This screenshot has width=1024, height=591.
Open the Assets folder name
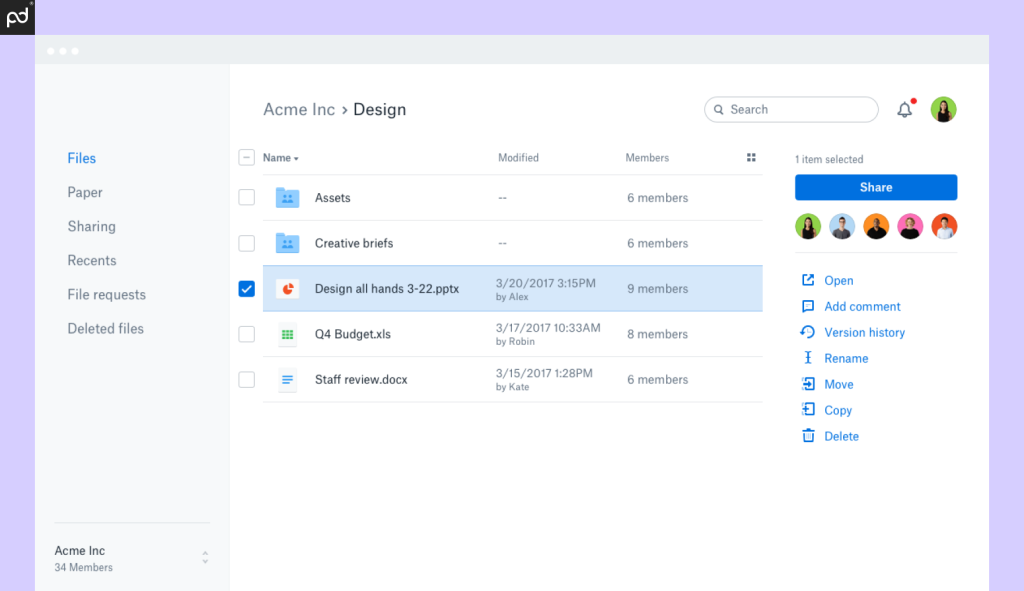(332, 197)
